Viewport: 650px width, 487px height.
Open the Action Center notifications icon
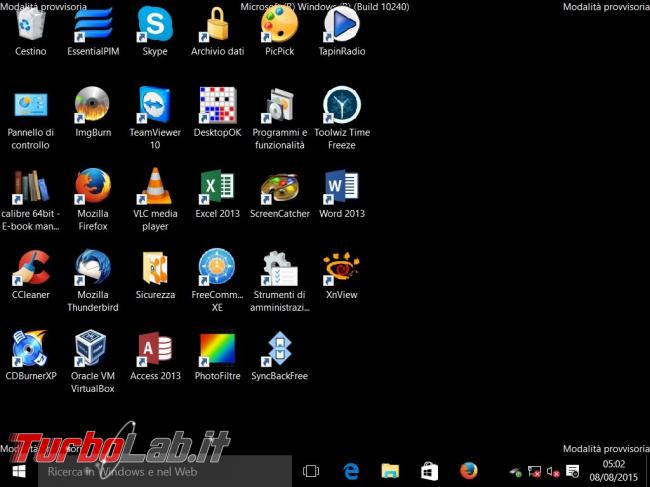pyautogui.click(x=572, y=471)
